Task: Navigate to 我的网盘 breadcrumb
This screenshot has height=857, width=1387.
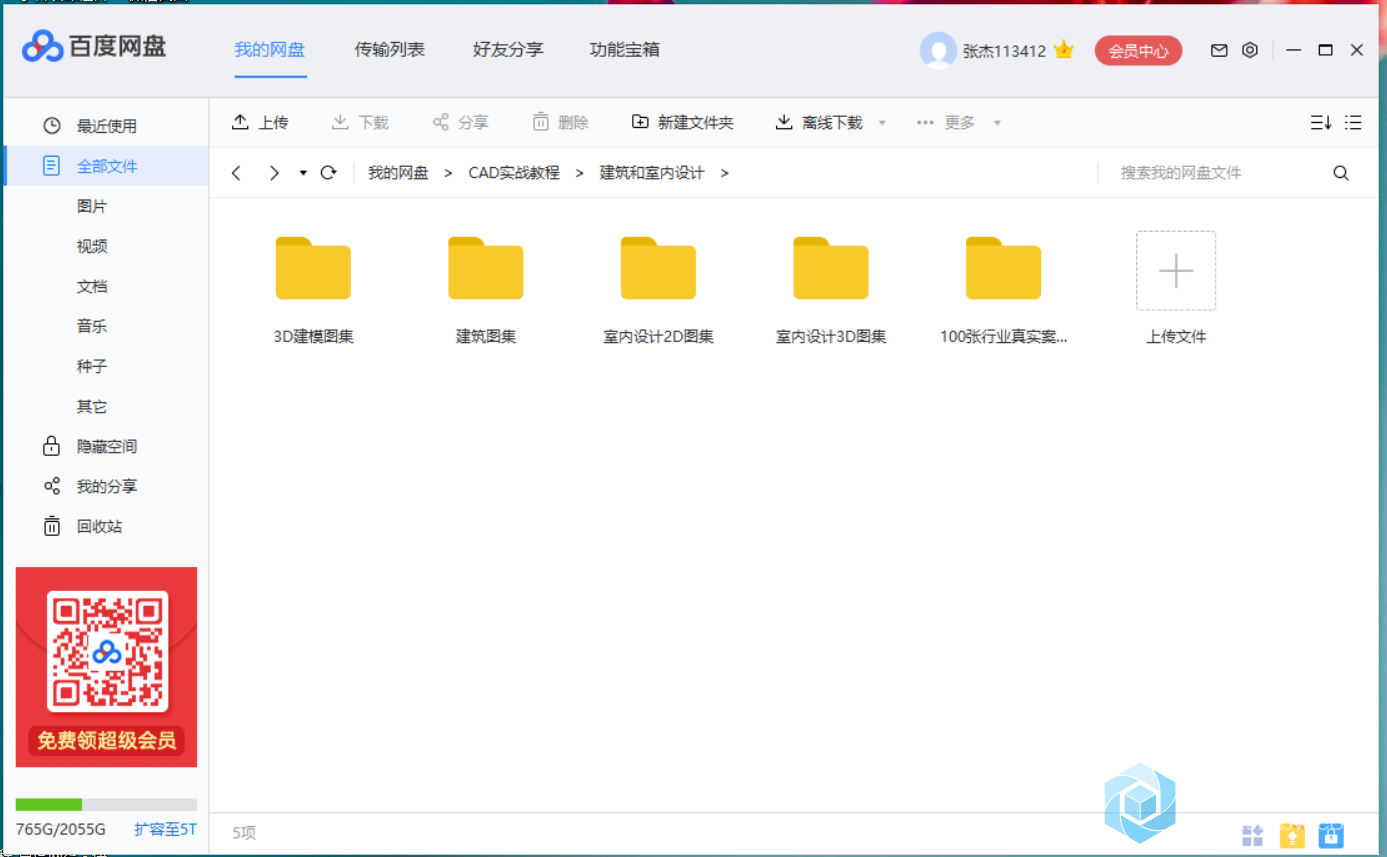Action: [398, 173]
